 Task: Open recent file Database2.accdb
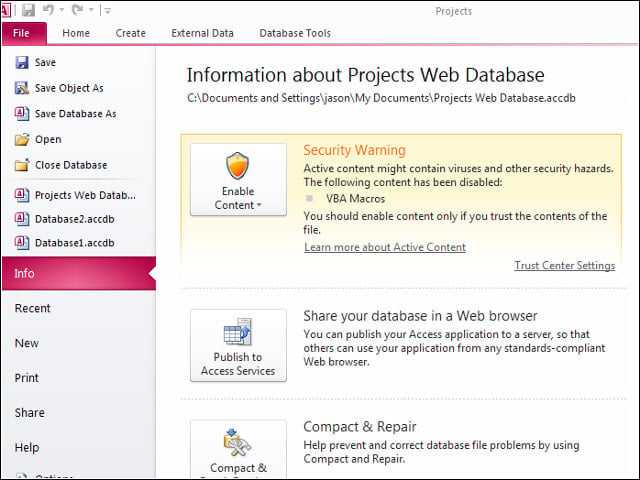pyautogui.click(x=75, y=219)
